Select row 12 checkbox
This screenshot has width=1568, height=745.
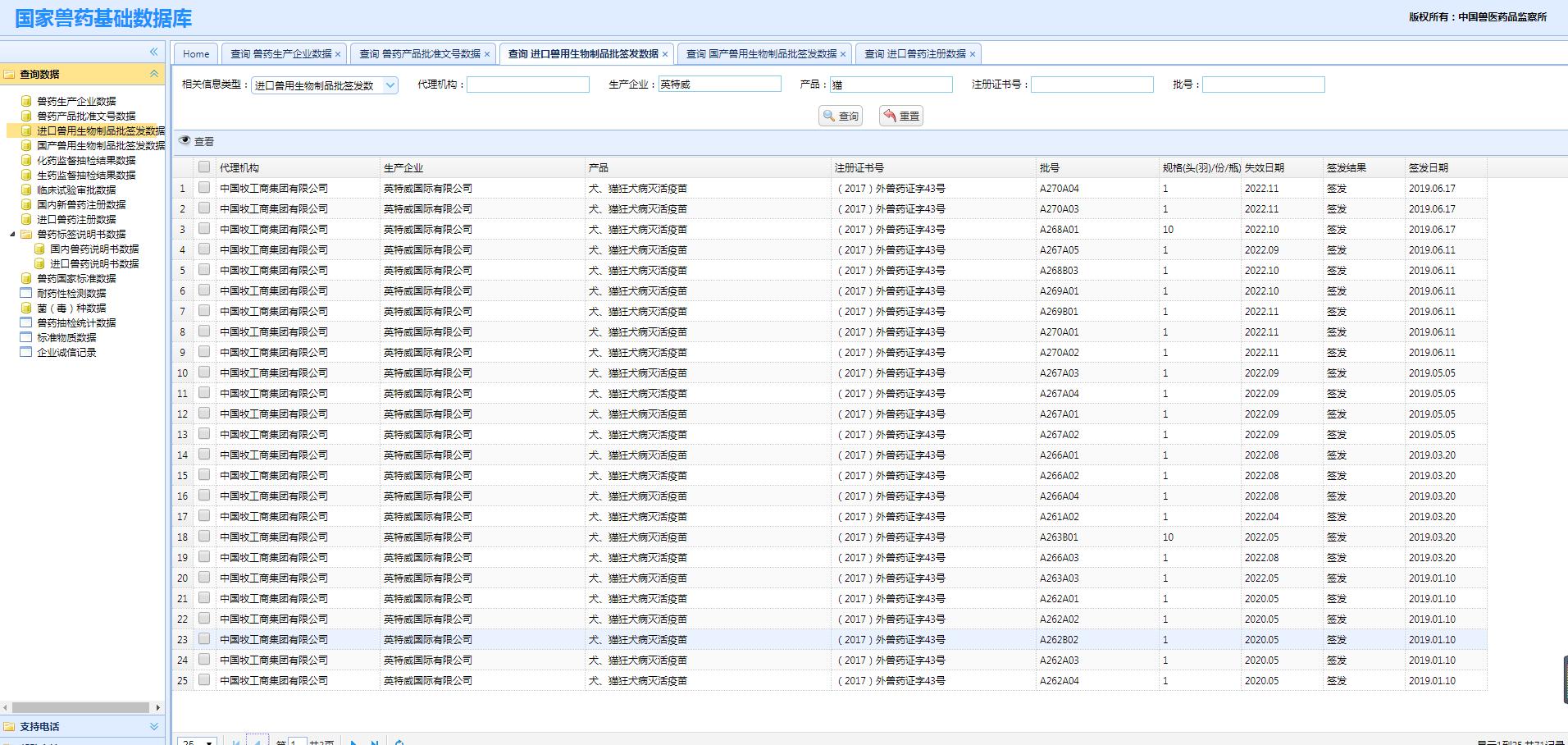pyautogui.click(x=204, y=414)
